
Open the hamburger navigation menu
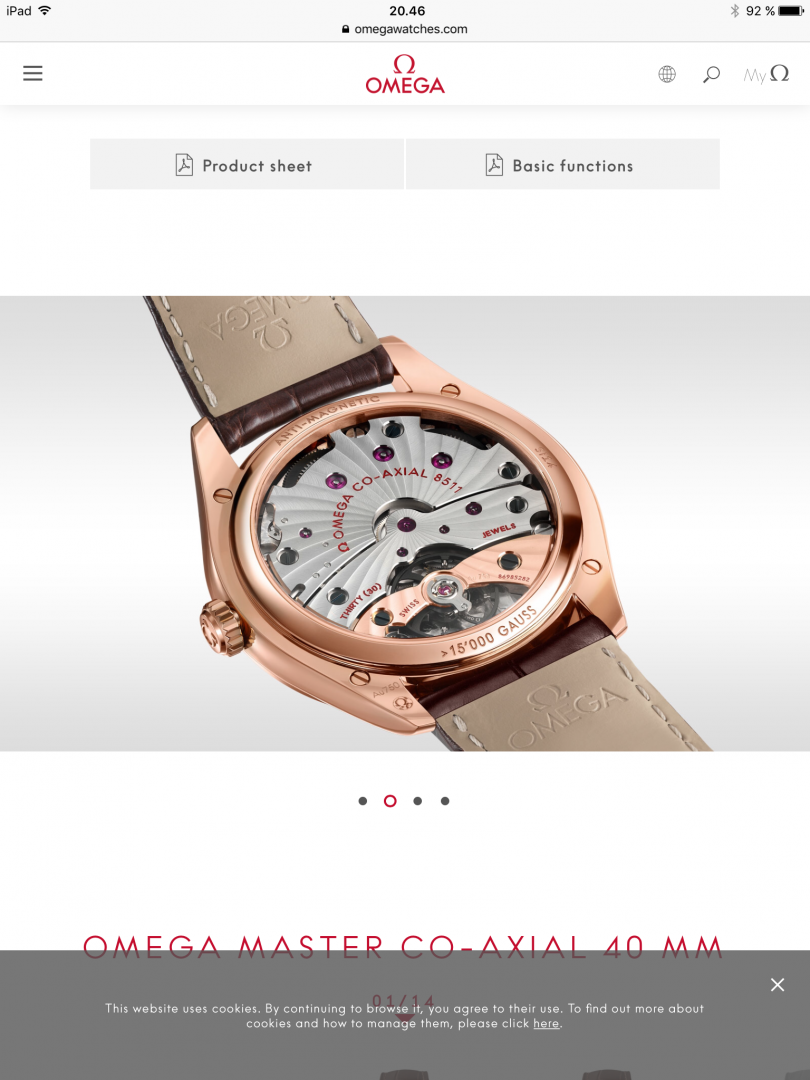click(x=32, y=74)
